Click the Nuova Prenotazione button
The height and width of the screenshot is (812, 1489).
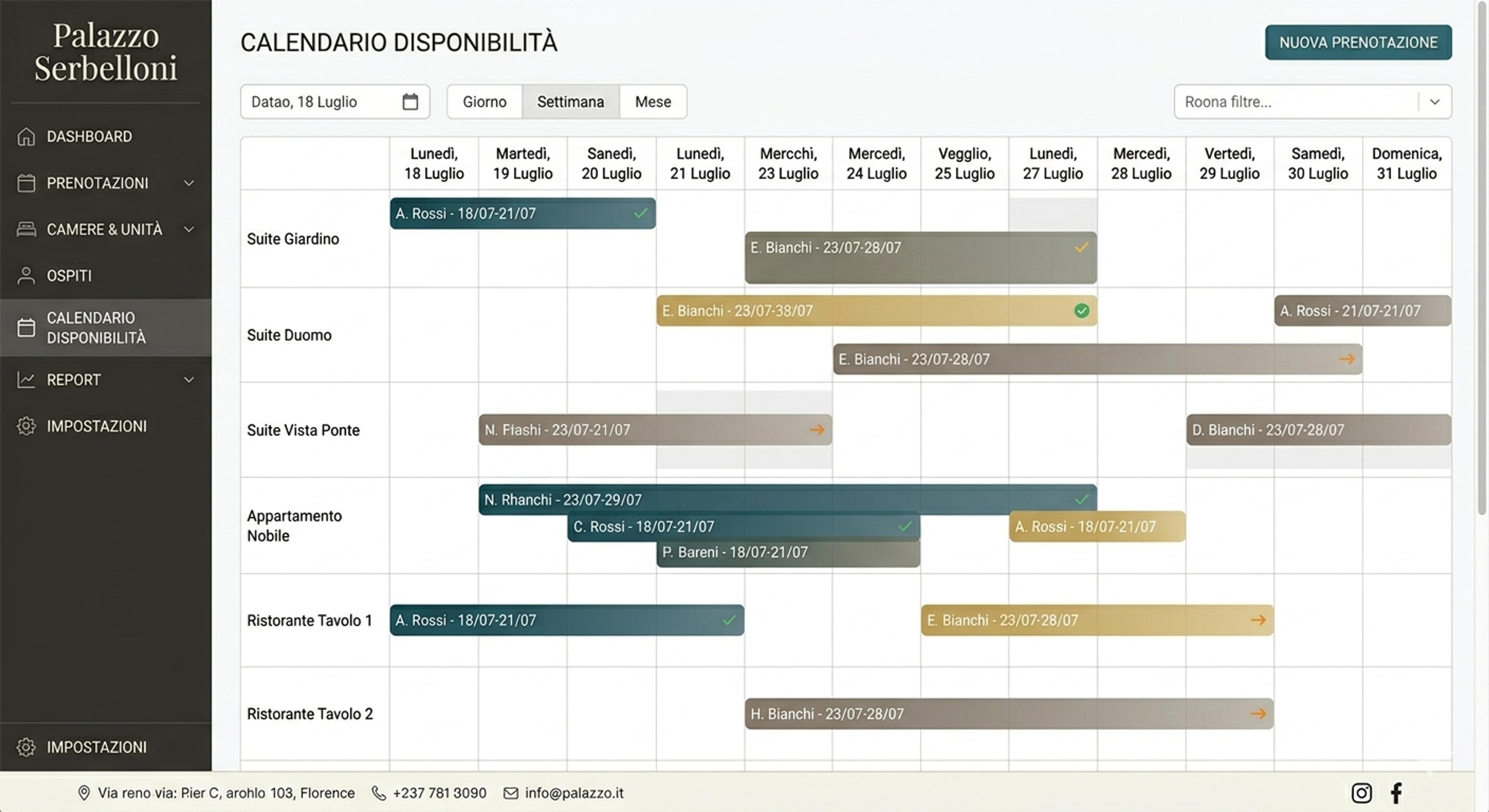1358,42
